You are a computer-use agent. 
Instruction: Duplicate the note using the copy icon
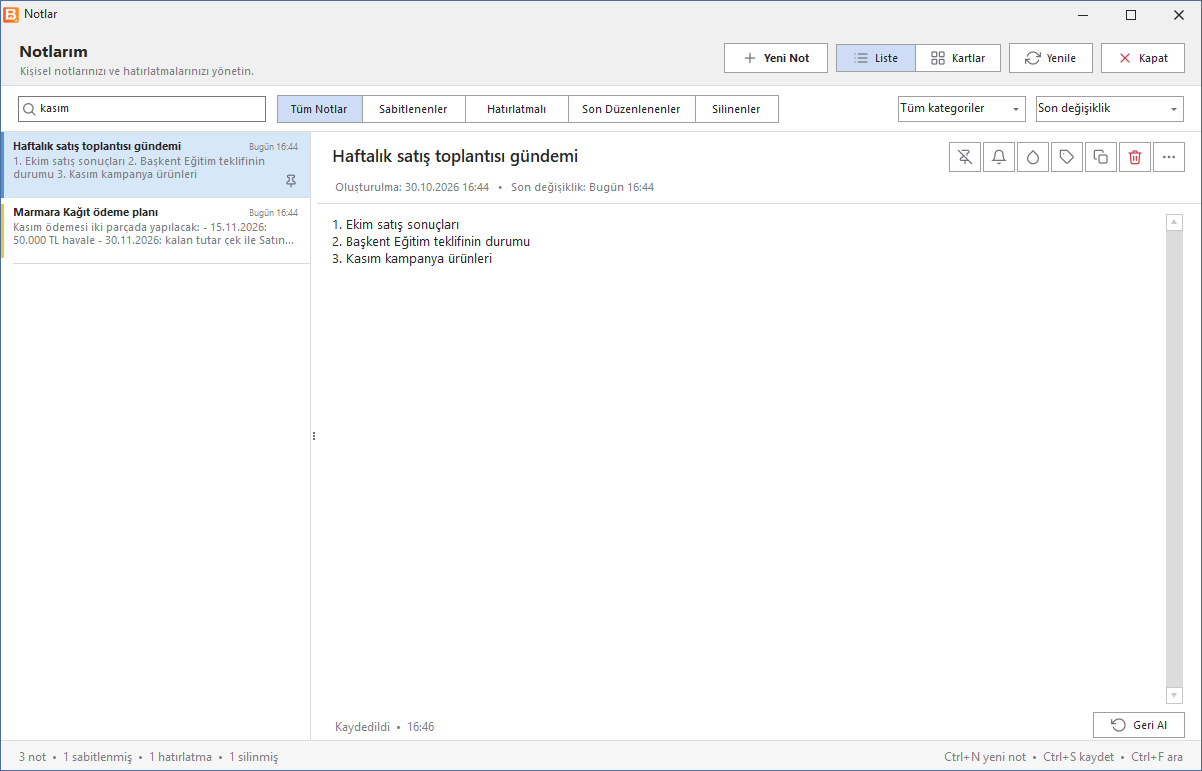[1101, 157]
